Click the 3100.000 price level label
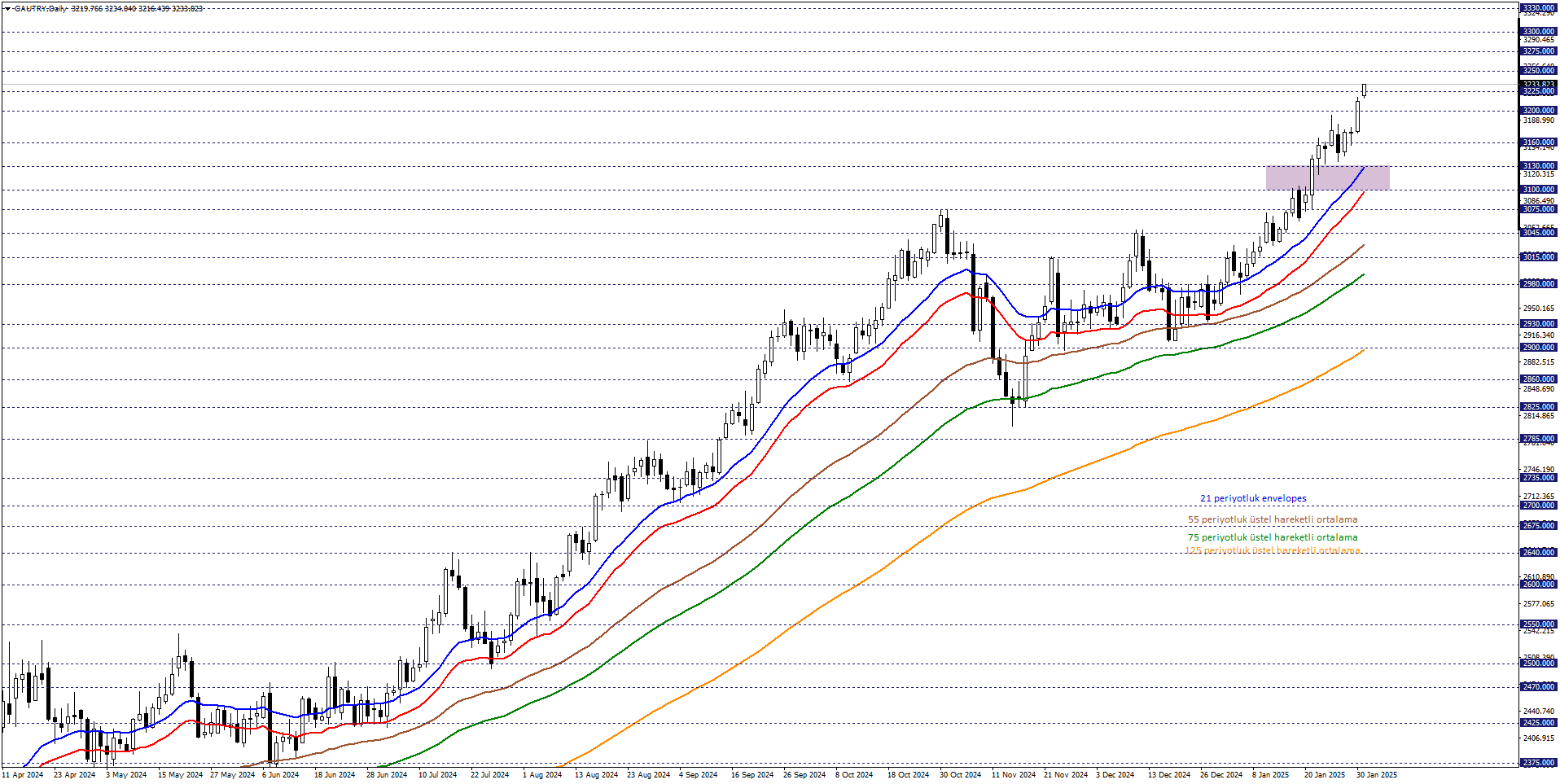Viewport: 1560px width, 784px height. [x=1538, y=190]
